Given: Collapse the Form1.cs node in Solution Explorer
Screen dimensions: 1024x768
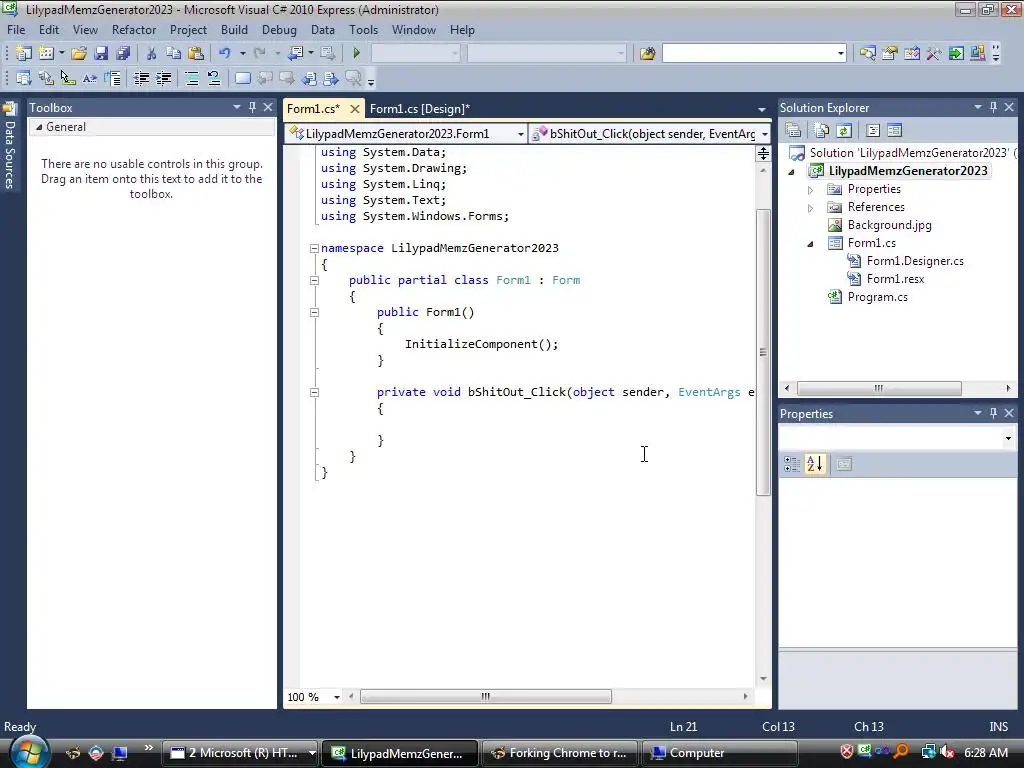Looking at the screenshot, I should tap(810, 244).
